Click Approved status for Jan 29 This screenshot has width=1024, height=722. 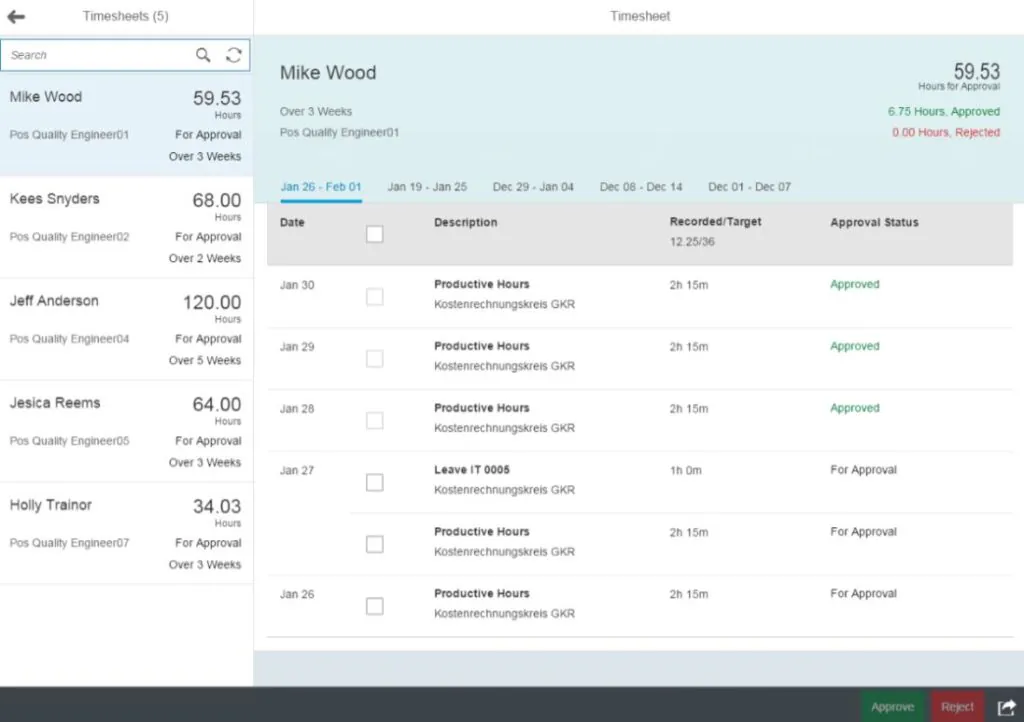pyautogui.click(x=854, y=346)
